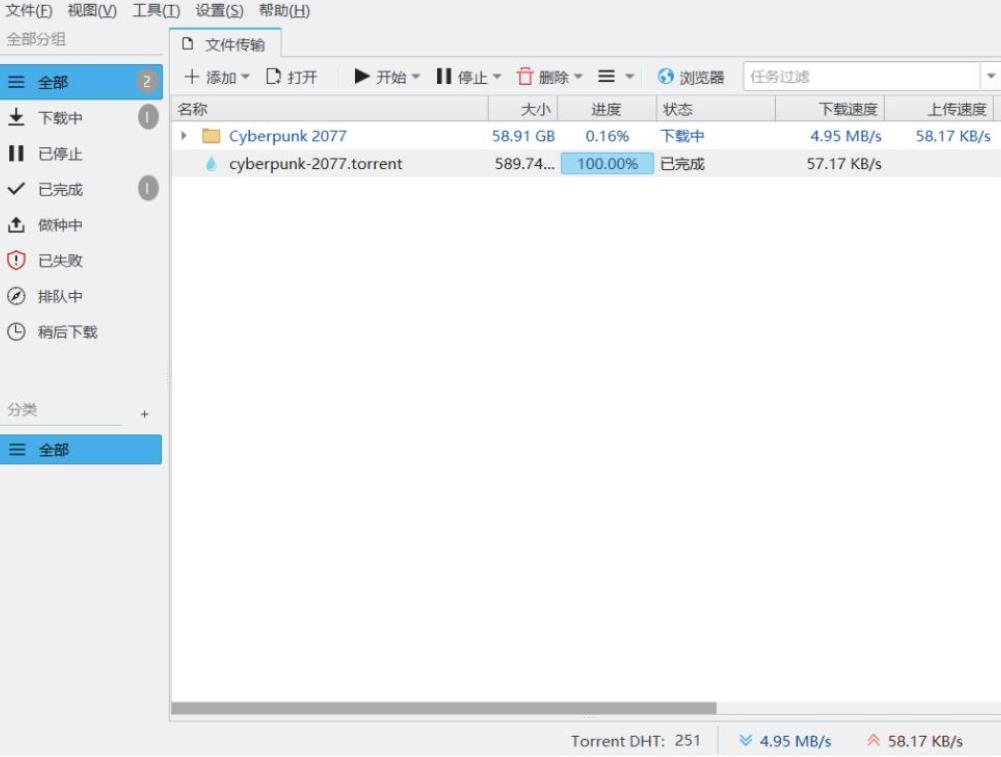1001x757 pixels.
Task: Select 全部 under the 分类 section
Action: coord(81,449)
